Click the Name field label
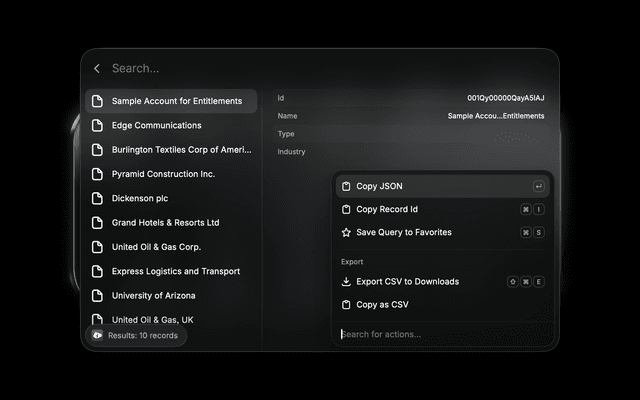 287,116
